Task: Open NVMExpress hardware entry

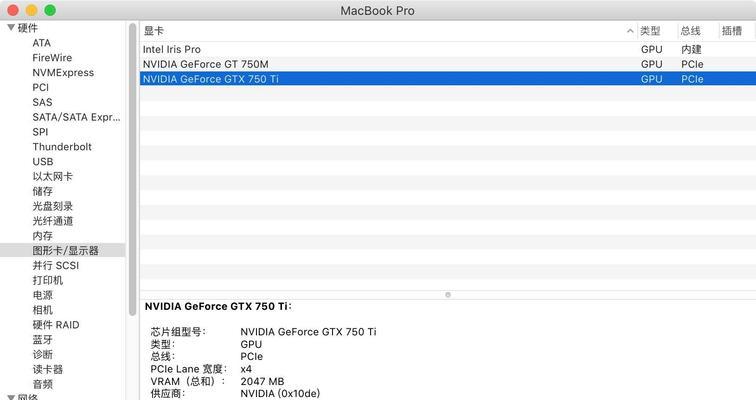Action: (x=63, y=73)
